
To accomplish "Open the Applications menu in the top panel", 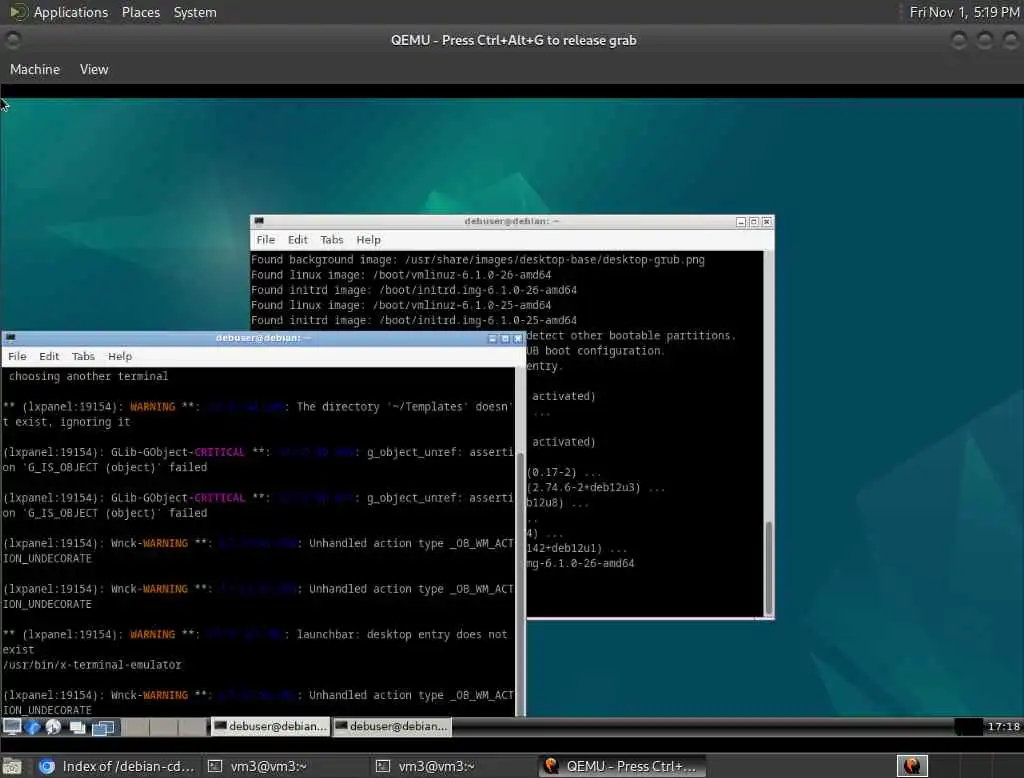I will point(71,12).
